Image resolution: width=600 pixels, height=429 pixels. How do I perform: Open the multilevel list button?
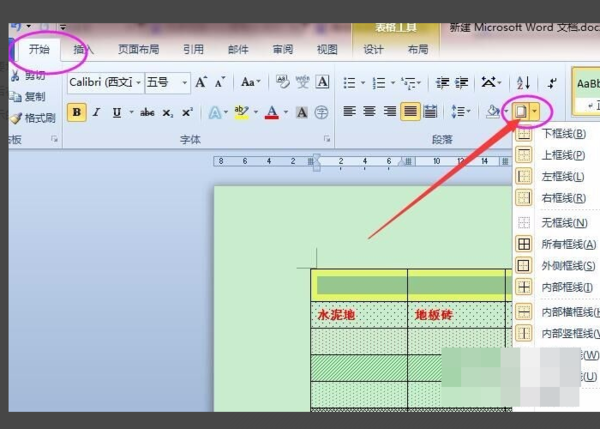pos(409,83)
